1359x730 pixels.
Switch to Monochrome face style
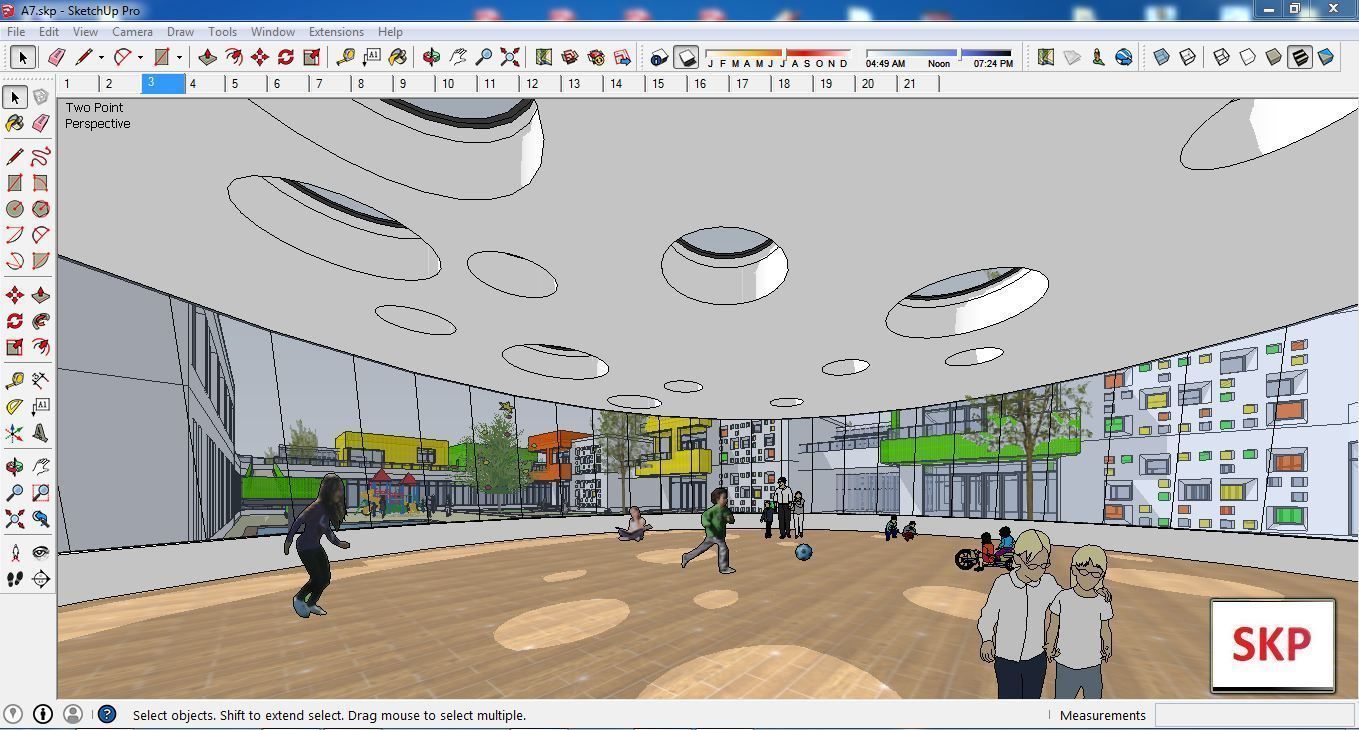(1326, 57)
